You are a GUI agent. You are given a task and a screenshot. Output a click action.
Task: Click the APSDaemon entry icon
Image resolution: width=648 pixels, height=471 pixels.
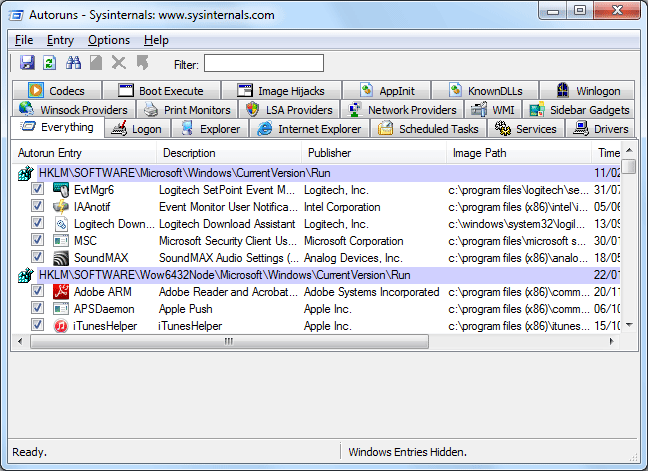click(61, 309)
